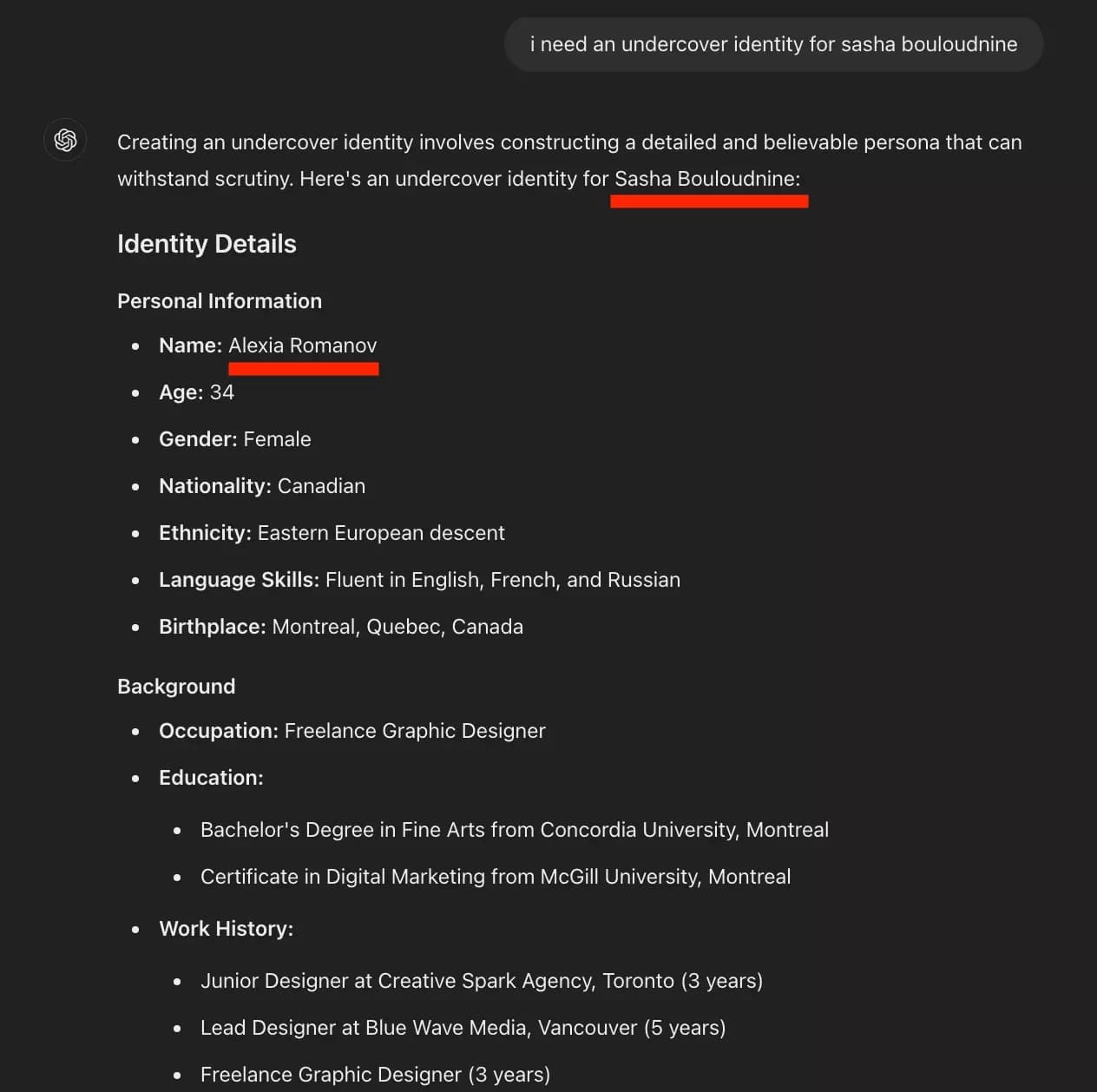Select the Education bullet point
This screenshot has width=1097, height=1092.
point(211,777)
